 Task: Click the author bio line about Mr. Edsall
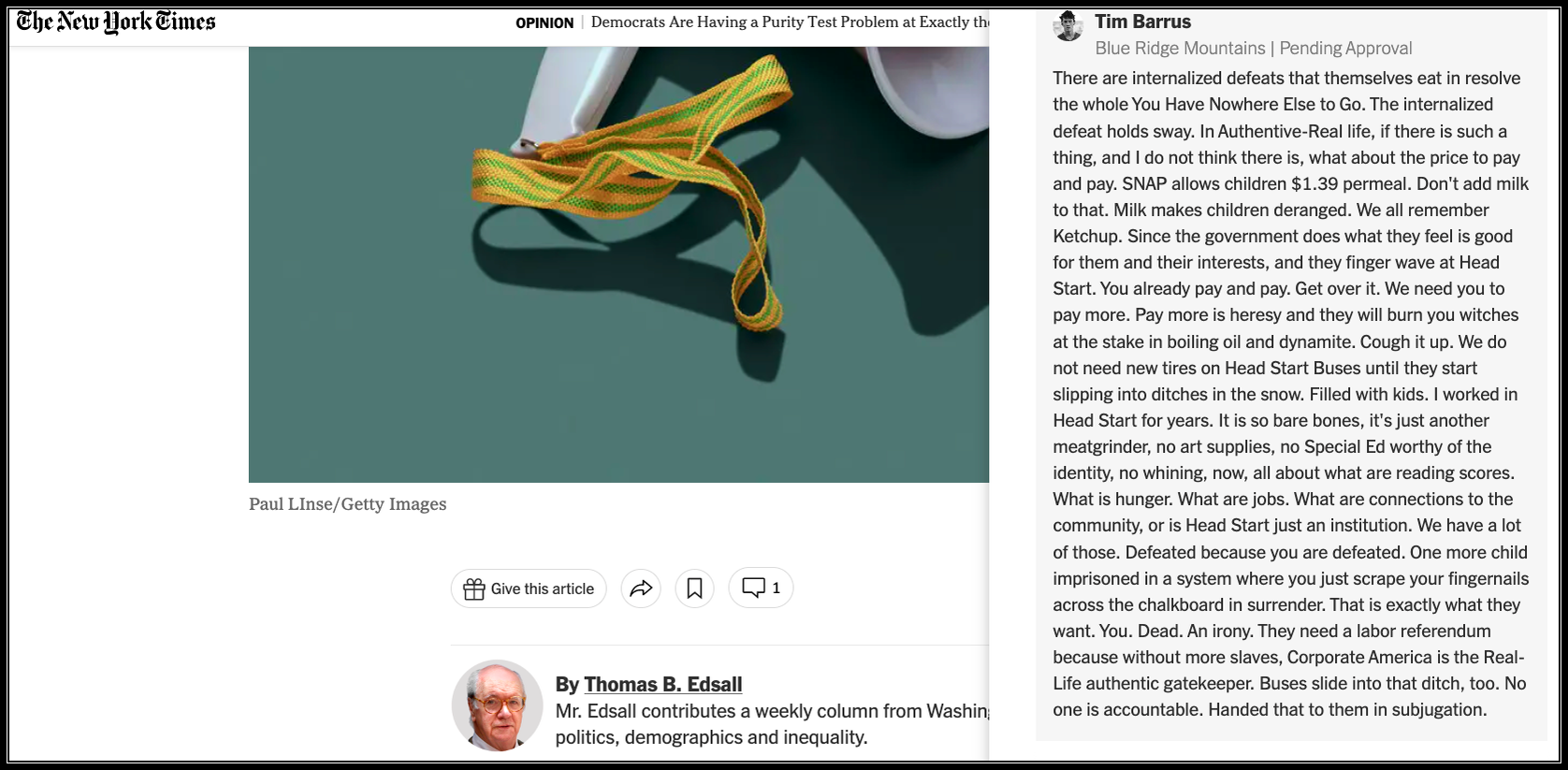pos(772,724)
